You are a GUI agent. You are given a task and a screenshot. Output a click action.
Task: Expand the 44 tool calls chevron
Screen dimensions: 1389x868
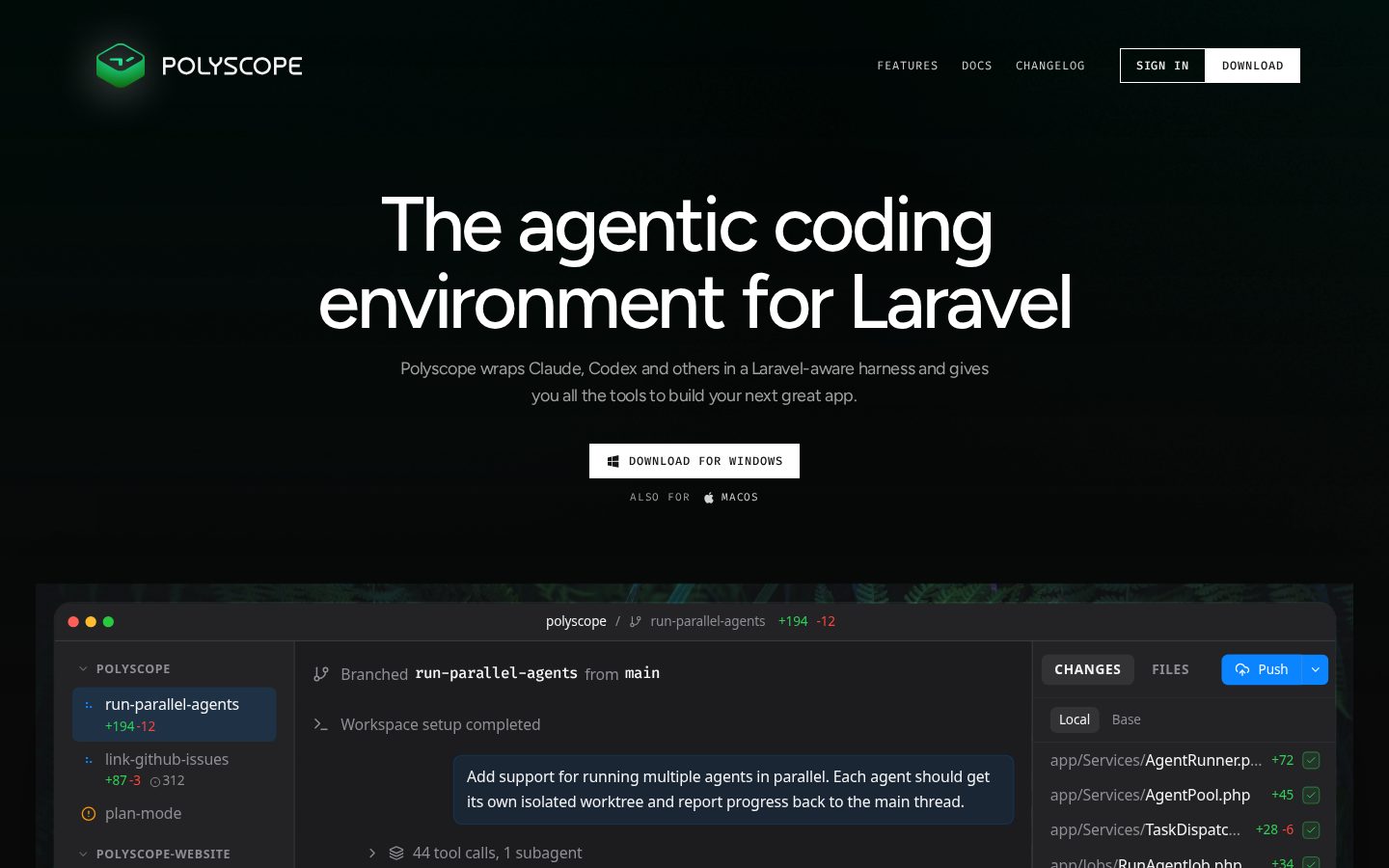click(x=372, y=853)
